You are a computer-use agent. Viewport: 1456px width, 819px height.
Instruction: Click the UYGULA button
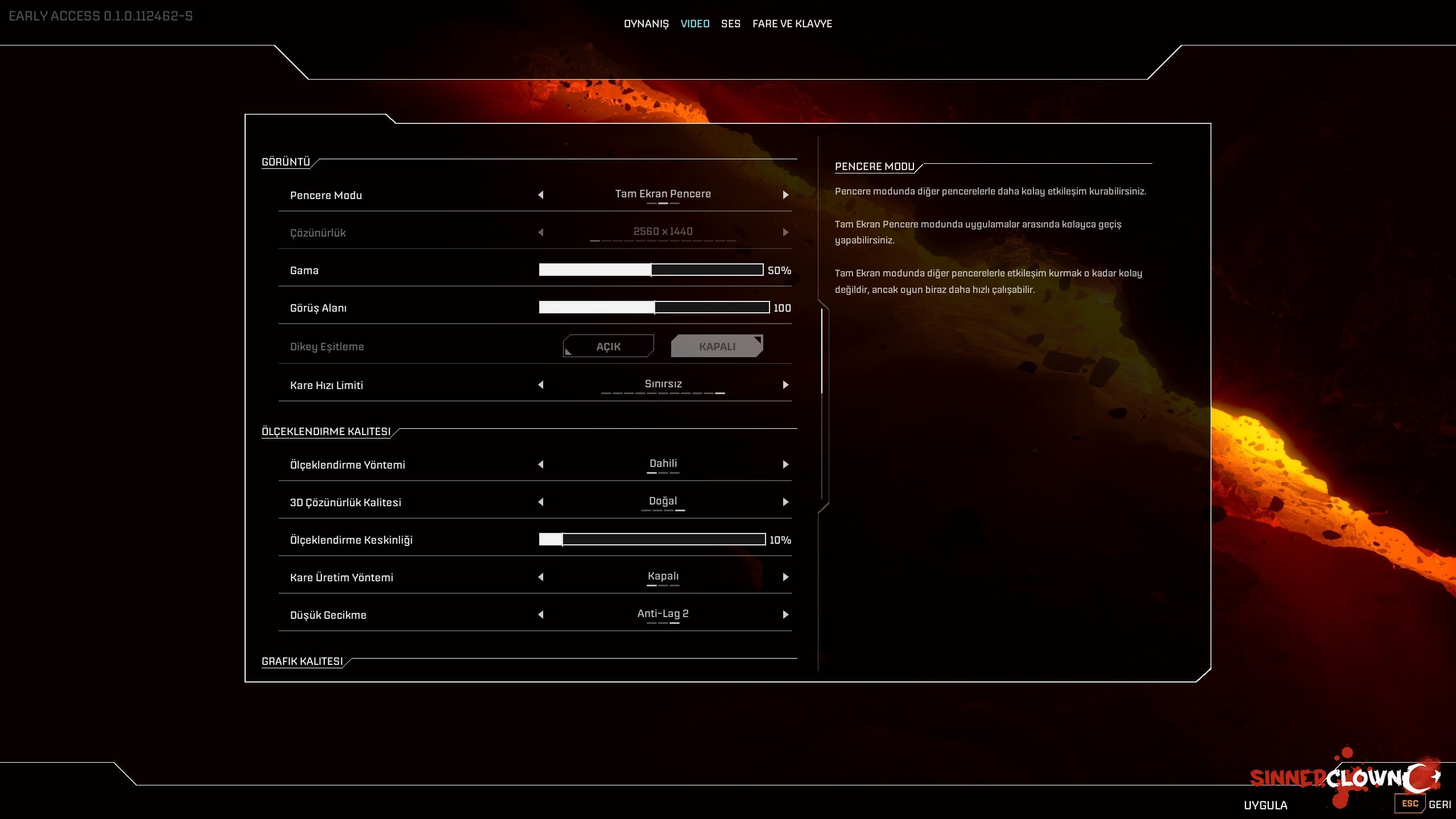1265,805
